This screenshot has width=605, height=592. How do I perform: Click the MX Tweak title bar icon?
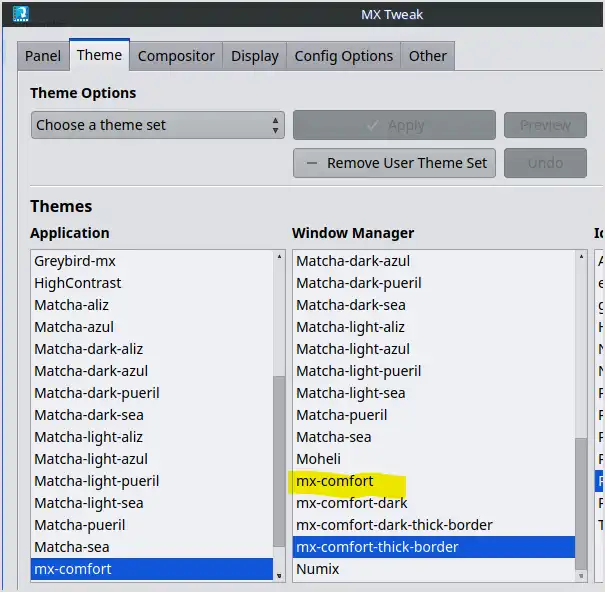(x=20, y=14)
